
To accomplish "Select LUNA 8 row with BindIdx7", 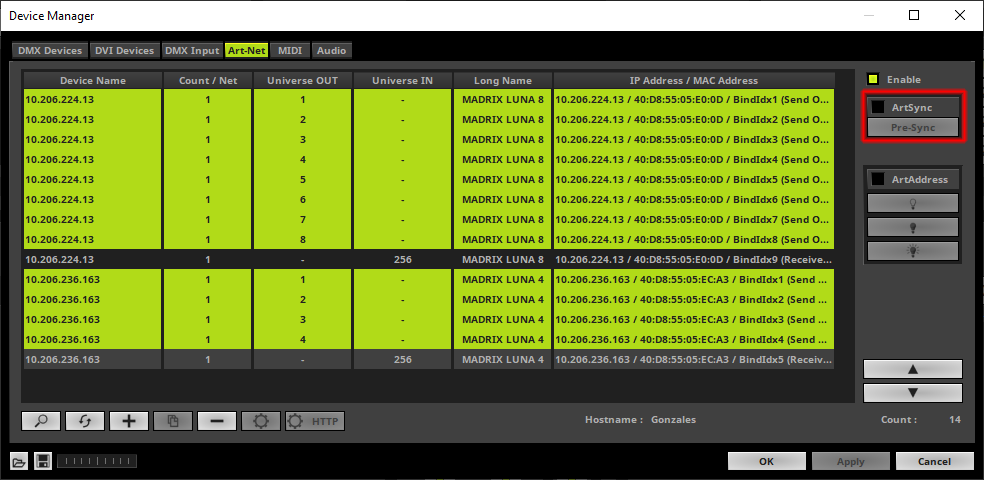I will (x=429, y=220).
